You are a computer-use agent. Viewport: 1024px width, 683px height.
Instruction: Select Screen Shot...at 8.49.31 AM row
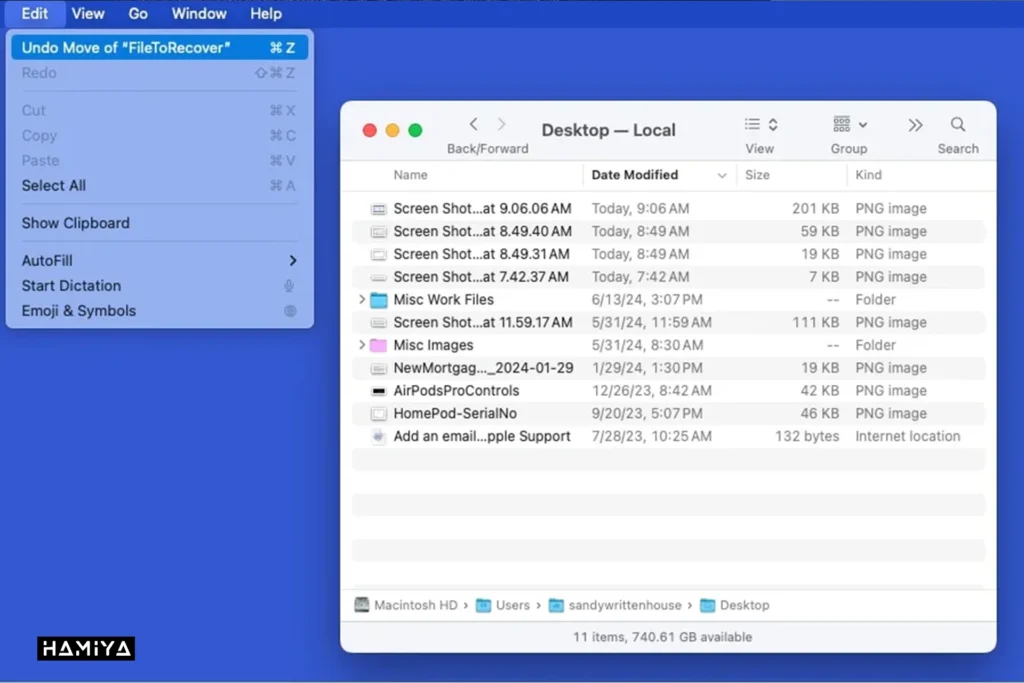668,254
